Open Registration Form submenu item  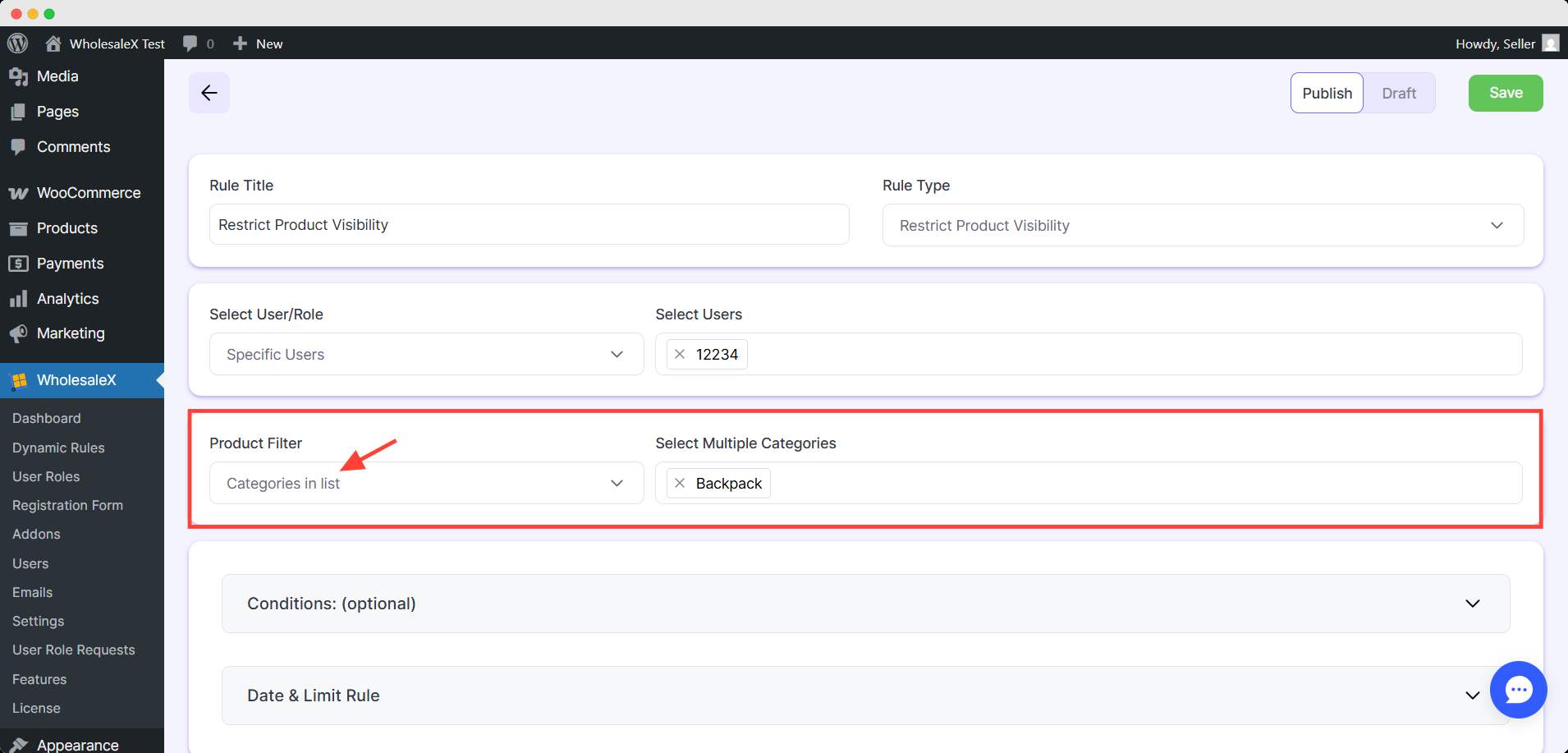click(x=67, y=505)
